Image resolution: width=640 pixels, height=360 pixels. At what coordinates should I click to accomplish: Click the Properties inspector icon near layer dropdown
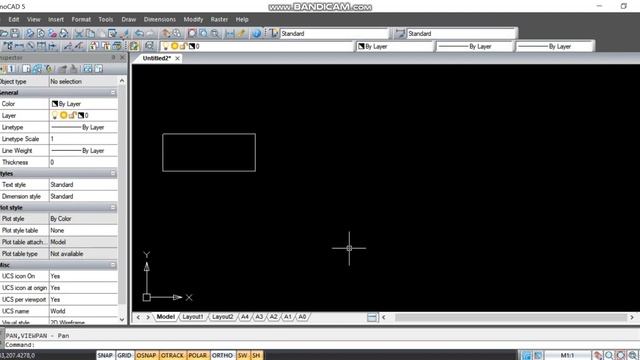(149, 46)
